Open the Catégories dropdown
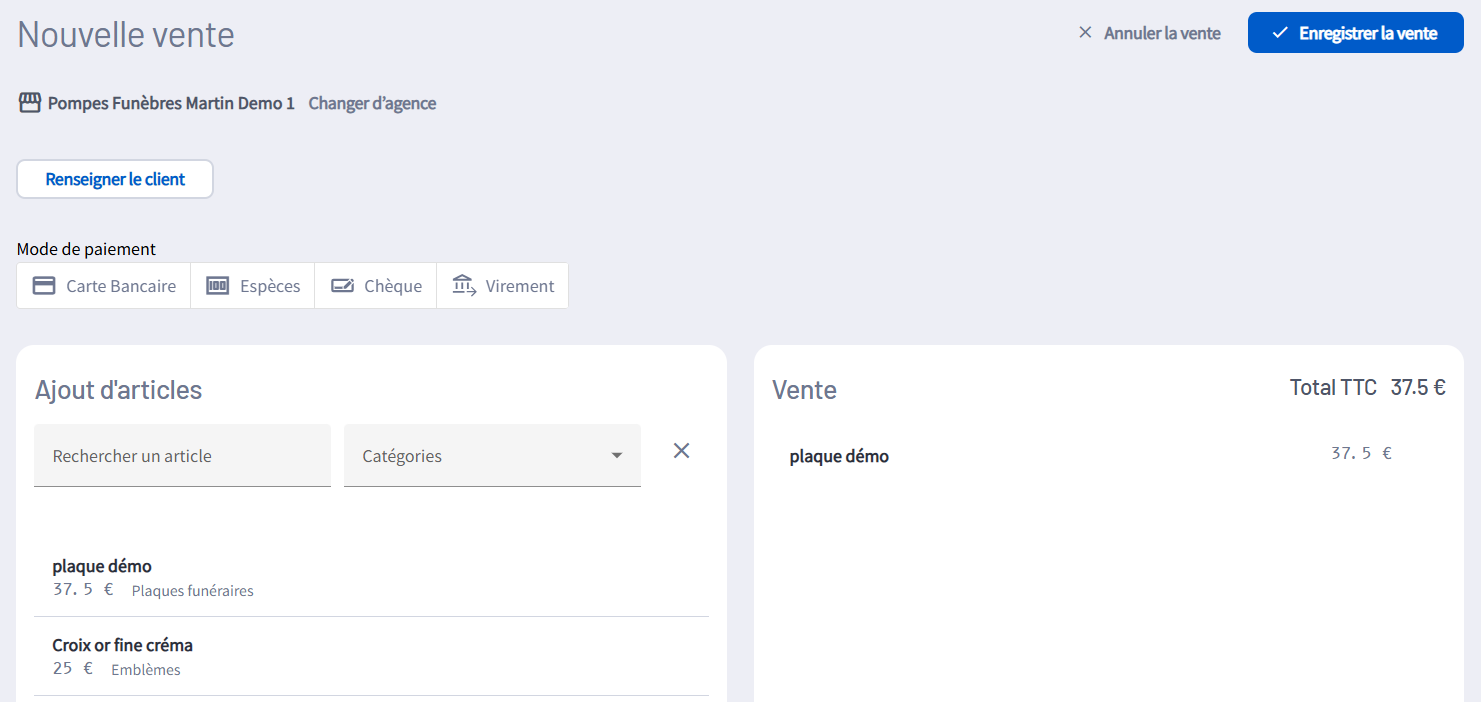Image resolution: width=1481 pixels, height=702 pixels. (480, 456)
